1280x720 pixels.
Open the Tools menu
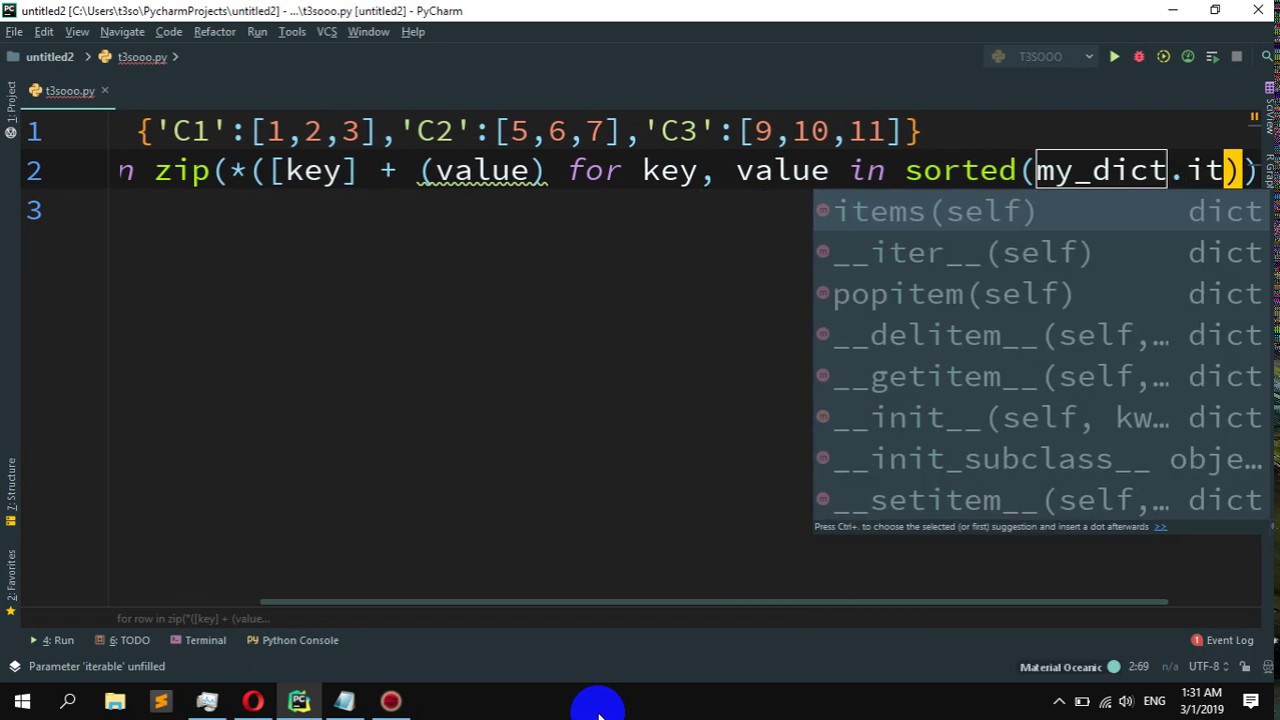point(292,32)
